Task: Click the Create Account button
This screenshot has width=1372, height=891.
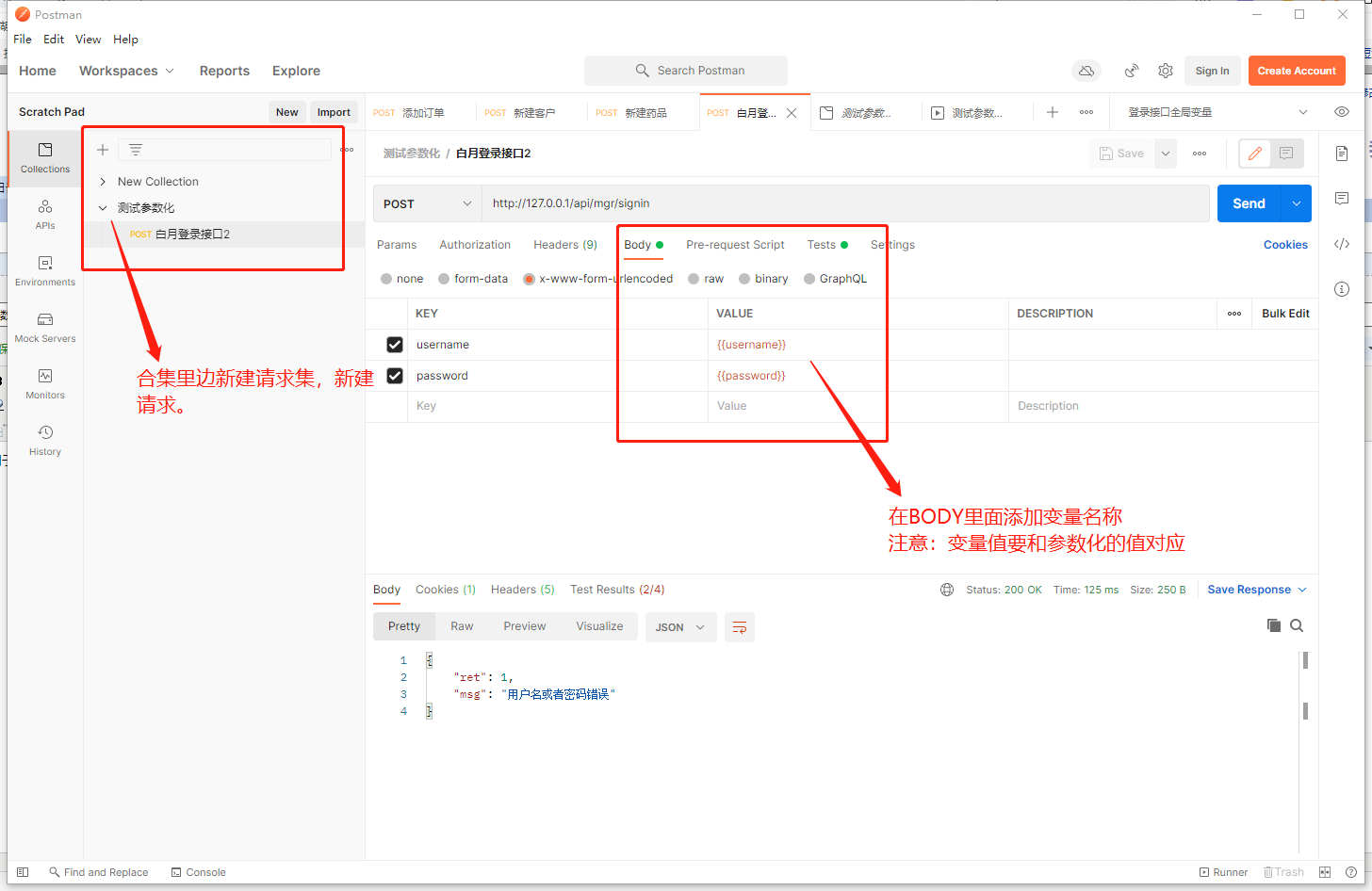Action: click(x=1297, y=71)
